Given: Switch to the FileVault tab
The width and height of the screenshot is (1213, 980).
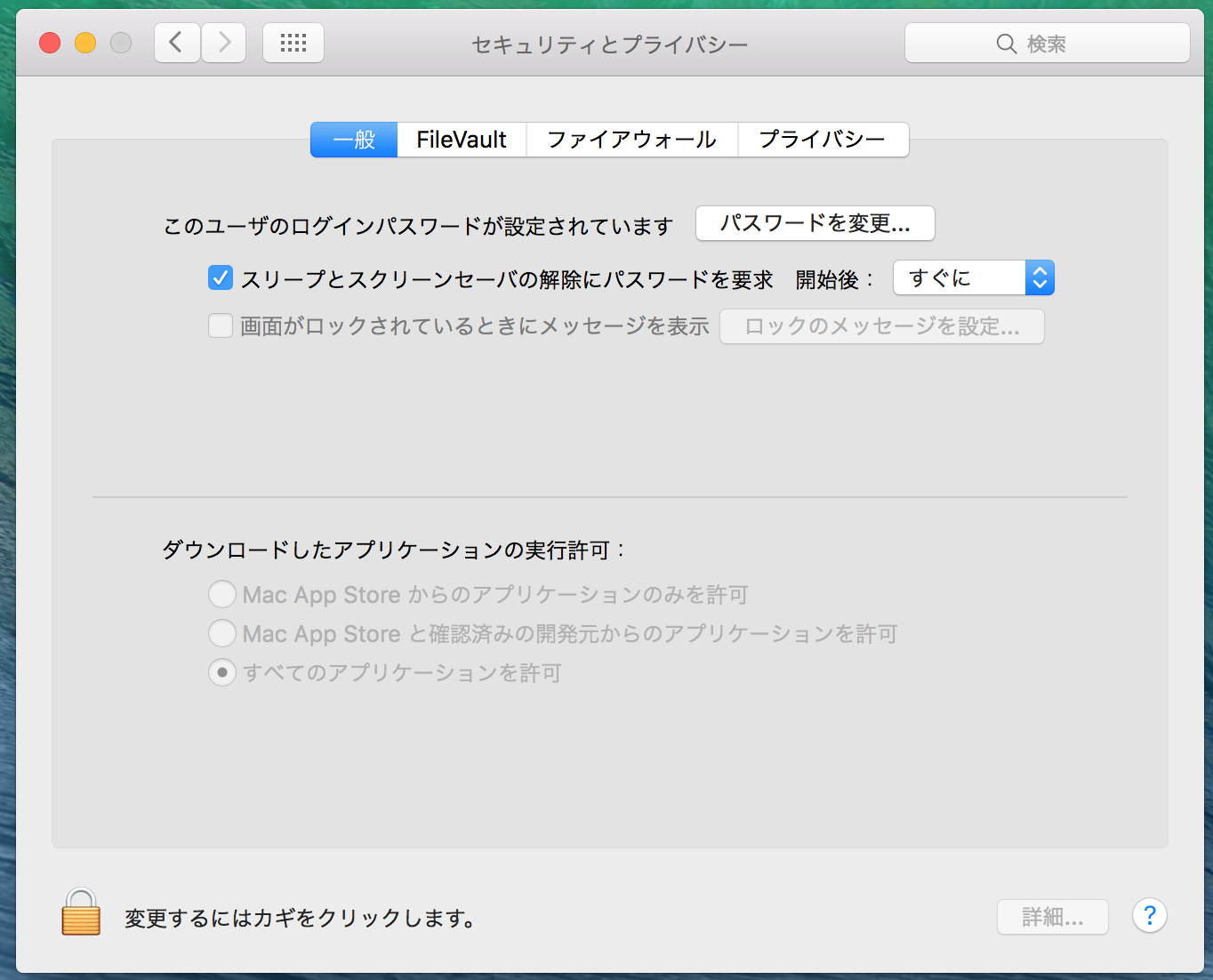Looking at the screenshot, I should pos(462,140).
